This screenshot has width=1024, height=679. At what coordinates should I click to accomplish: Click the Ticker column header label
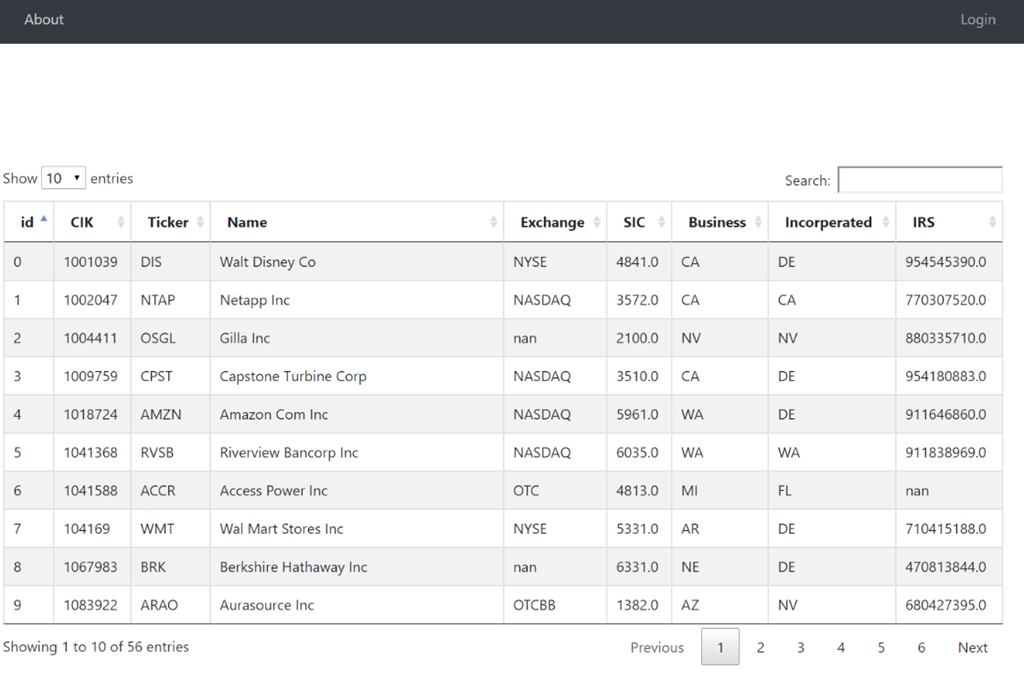pos(168,222)
